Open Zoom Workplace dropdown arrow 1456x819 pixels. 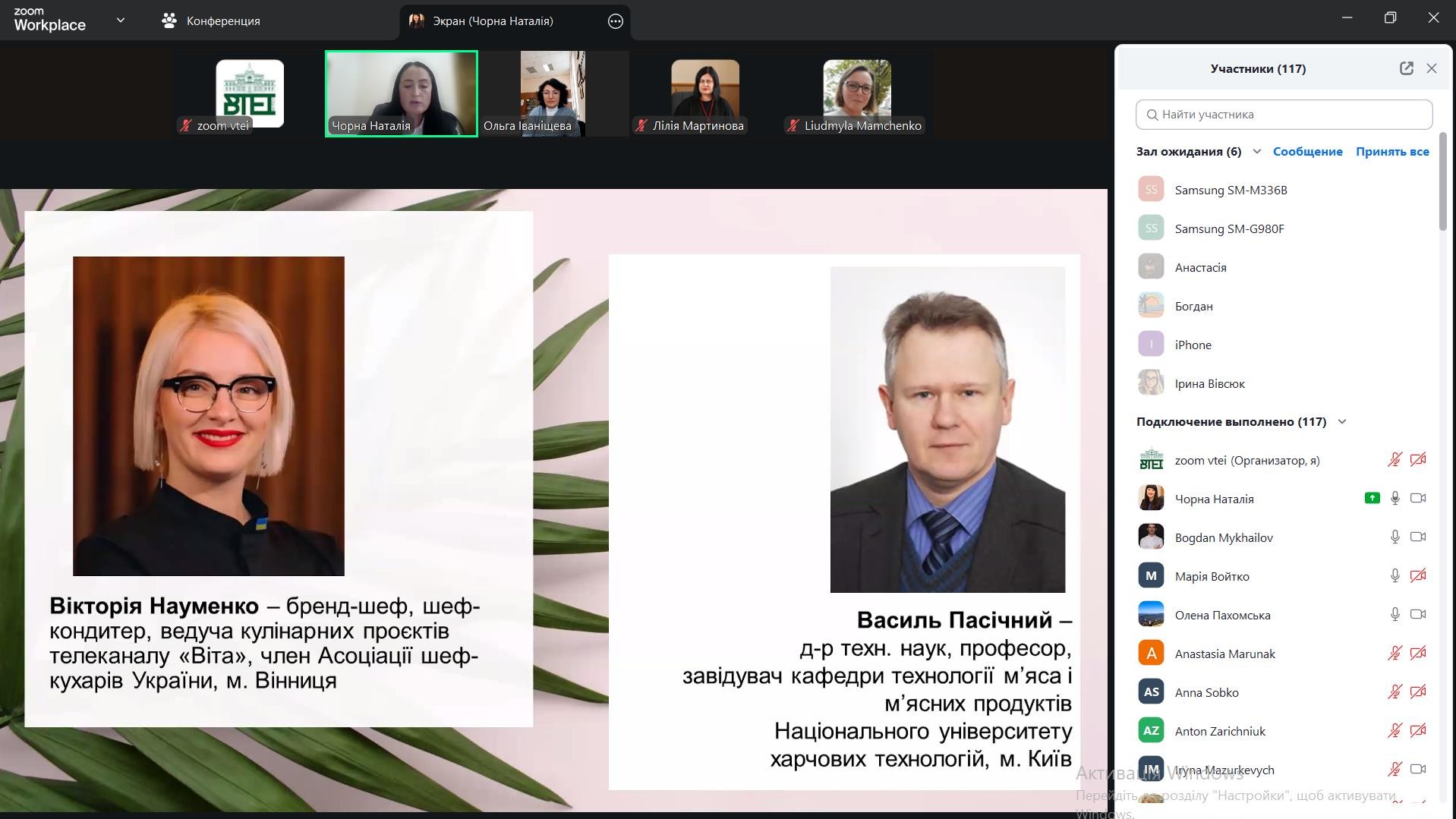click(x=120, y=20)
